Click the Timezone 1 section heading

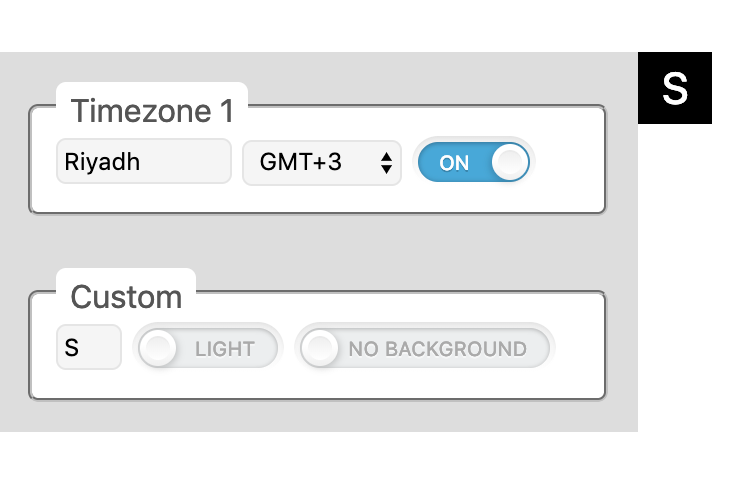[152, 111]
